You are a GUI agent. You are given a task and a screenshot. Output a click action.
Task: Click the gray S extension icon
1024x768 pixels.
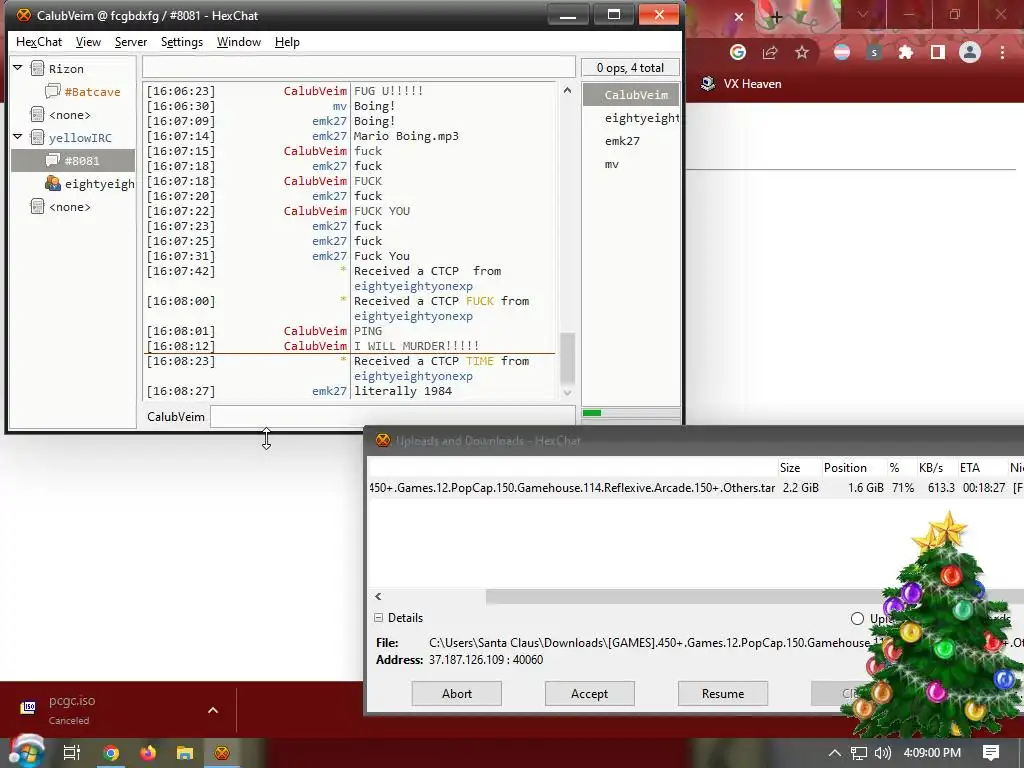point(874,52)
